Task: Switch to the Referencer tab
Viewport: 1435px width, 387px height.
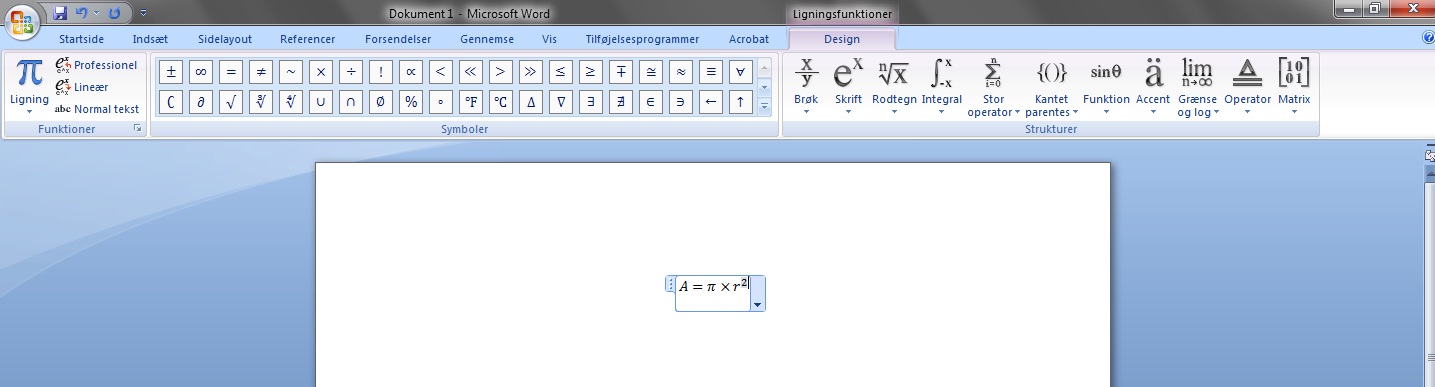Action: (308, 39)
